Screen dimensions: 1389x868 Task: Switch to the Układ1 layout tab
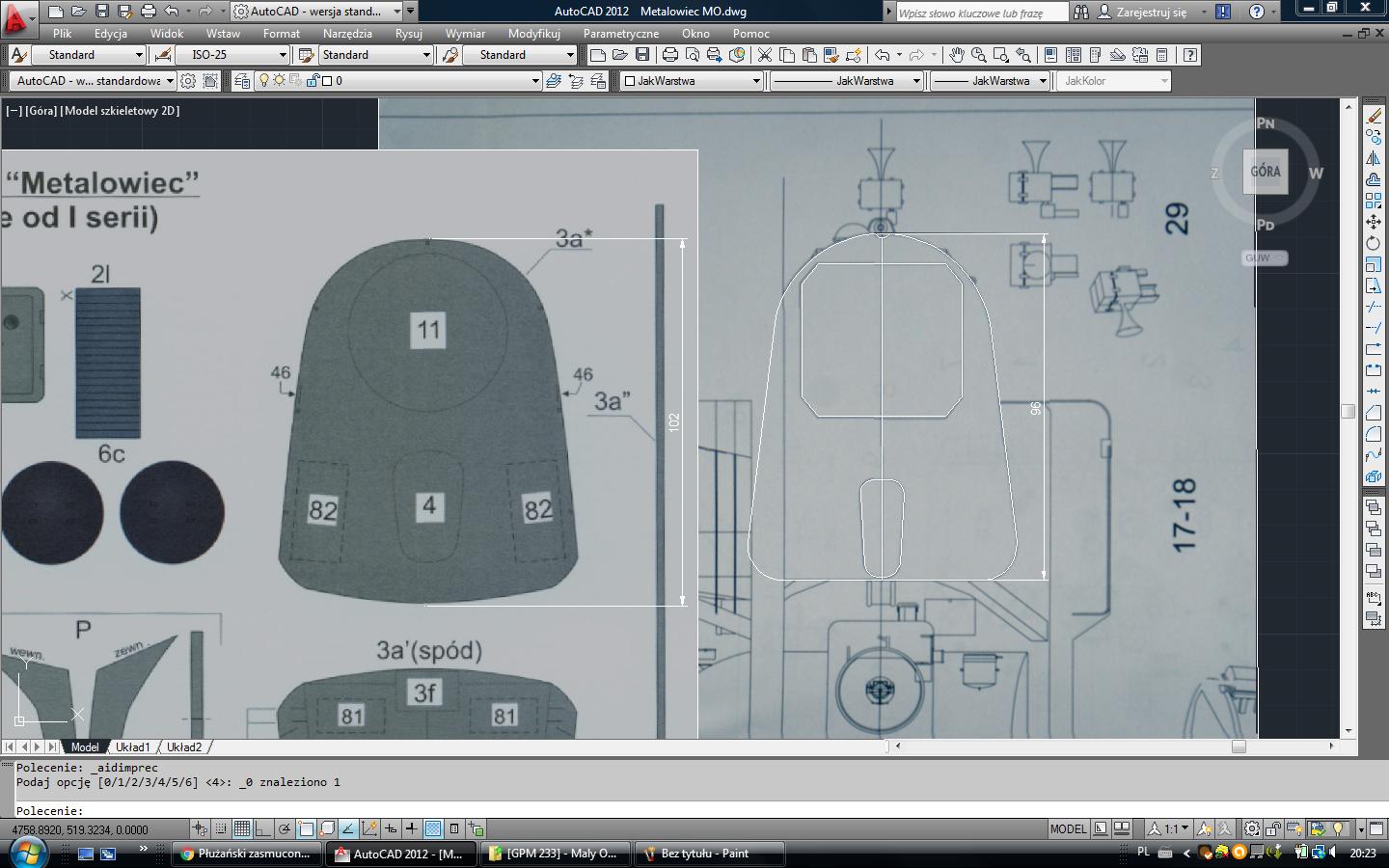coord(132,746)
